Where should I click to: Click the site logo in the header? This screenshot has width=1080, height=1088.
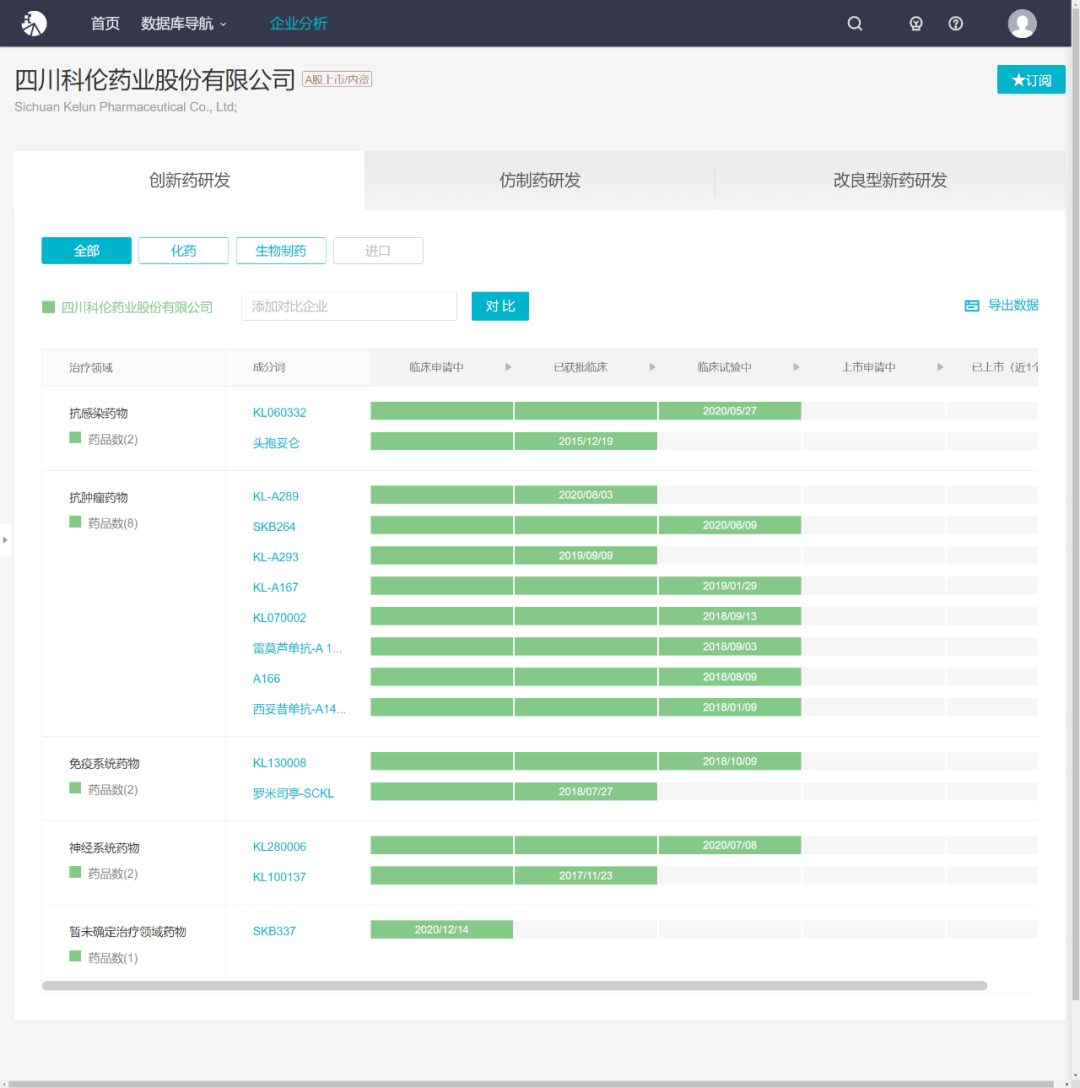[33, 24]
